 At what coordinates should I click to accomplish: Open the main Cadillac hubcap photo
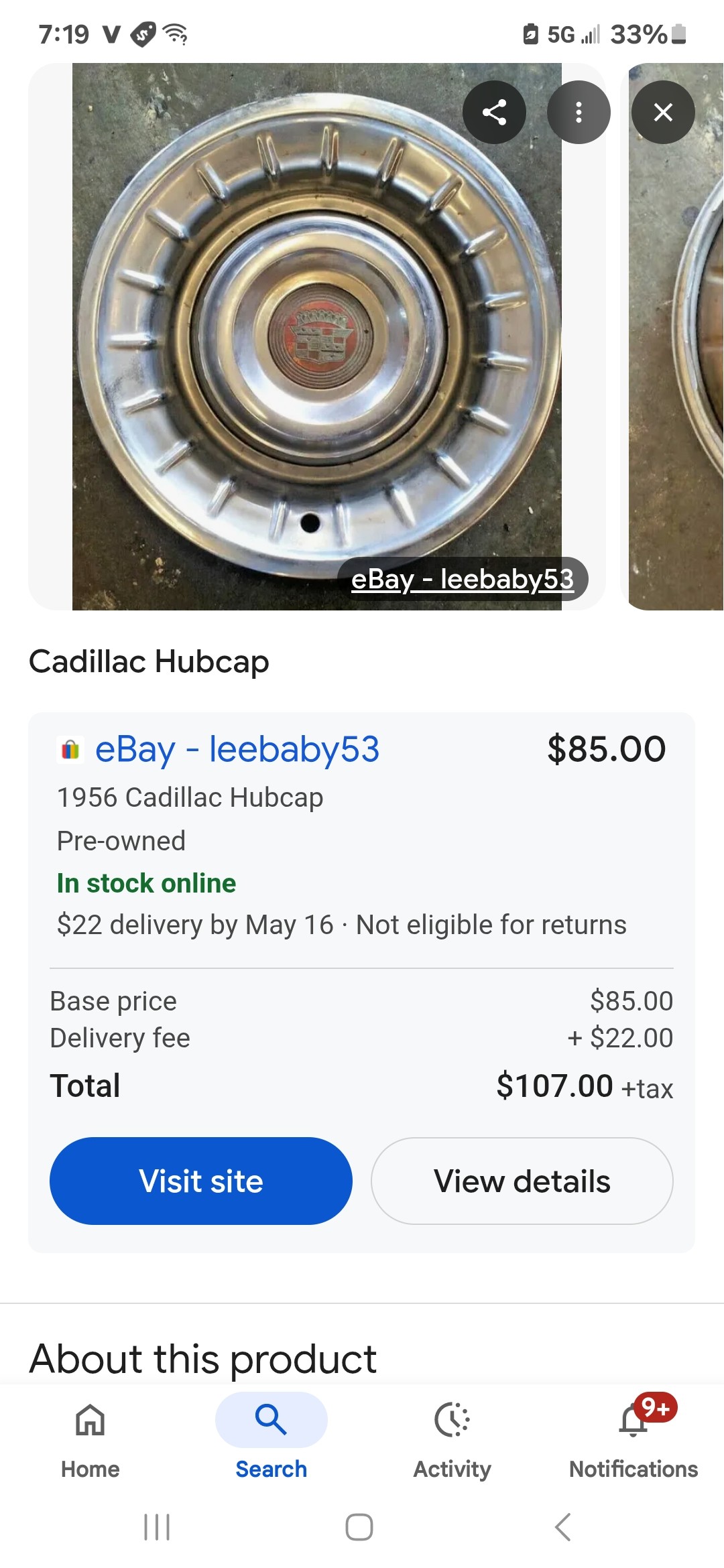pyautogui.click(x=316, y=335)
